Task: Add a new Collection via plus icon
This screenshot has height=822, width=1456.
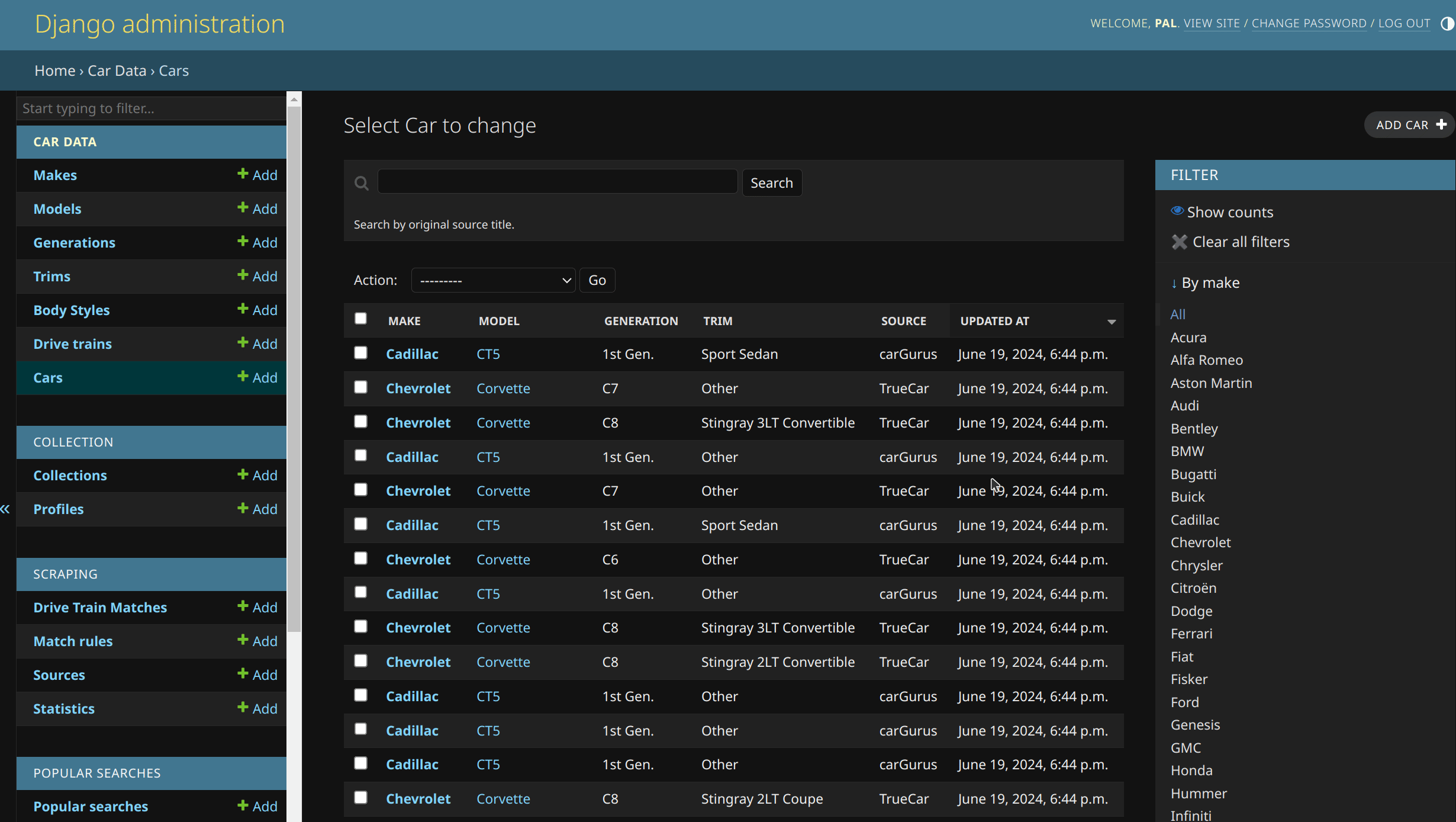Action: point(243,474)
